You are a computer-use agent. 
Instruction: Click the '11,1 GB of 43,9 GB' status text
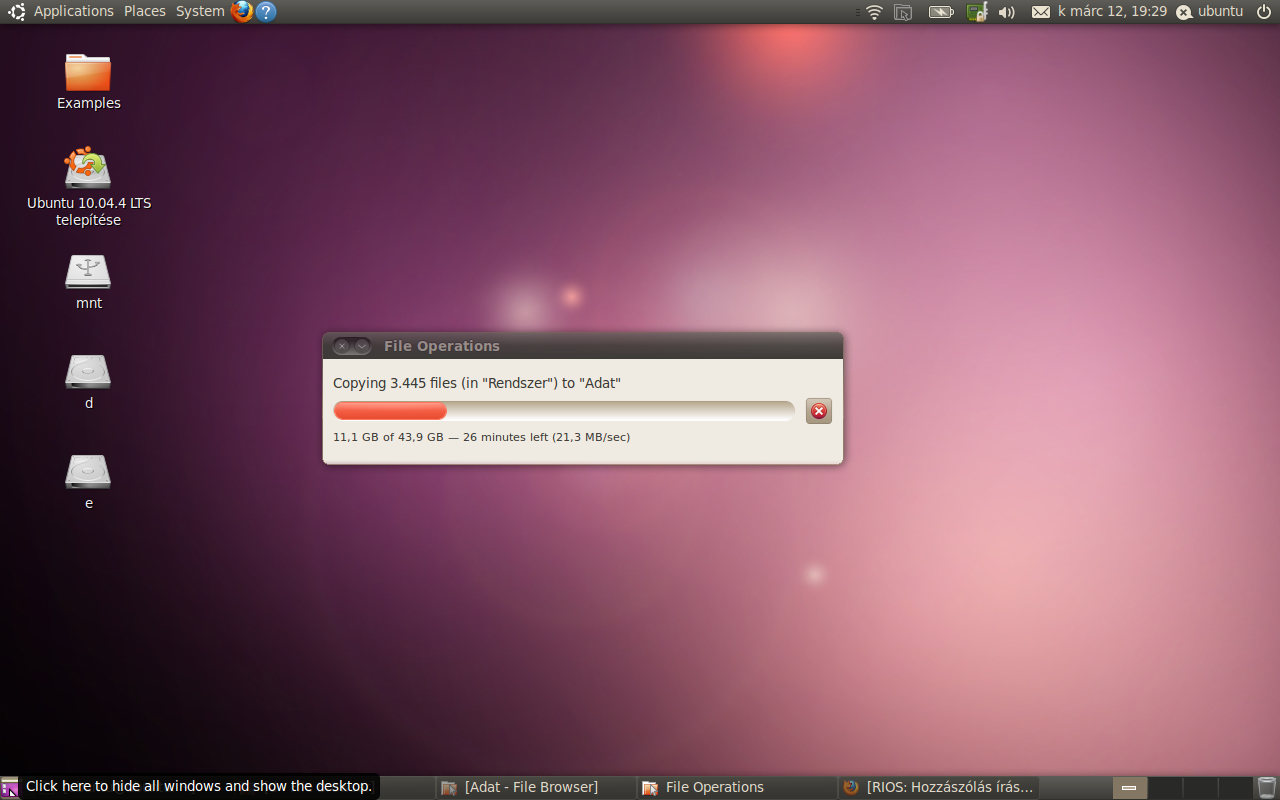(482, 437)
